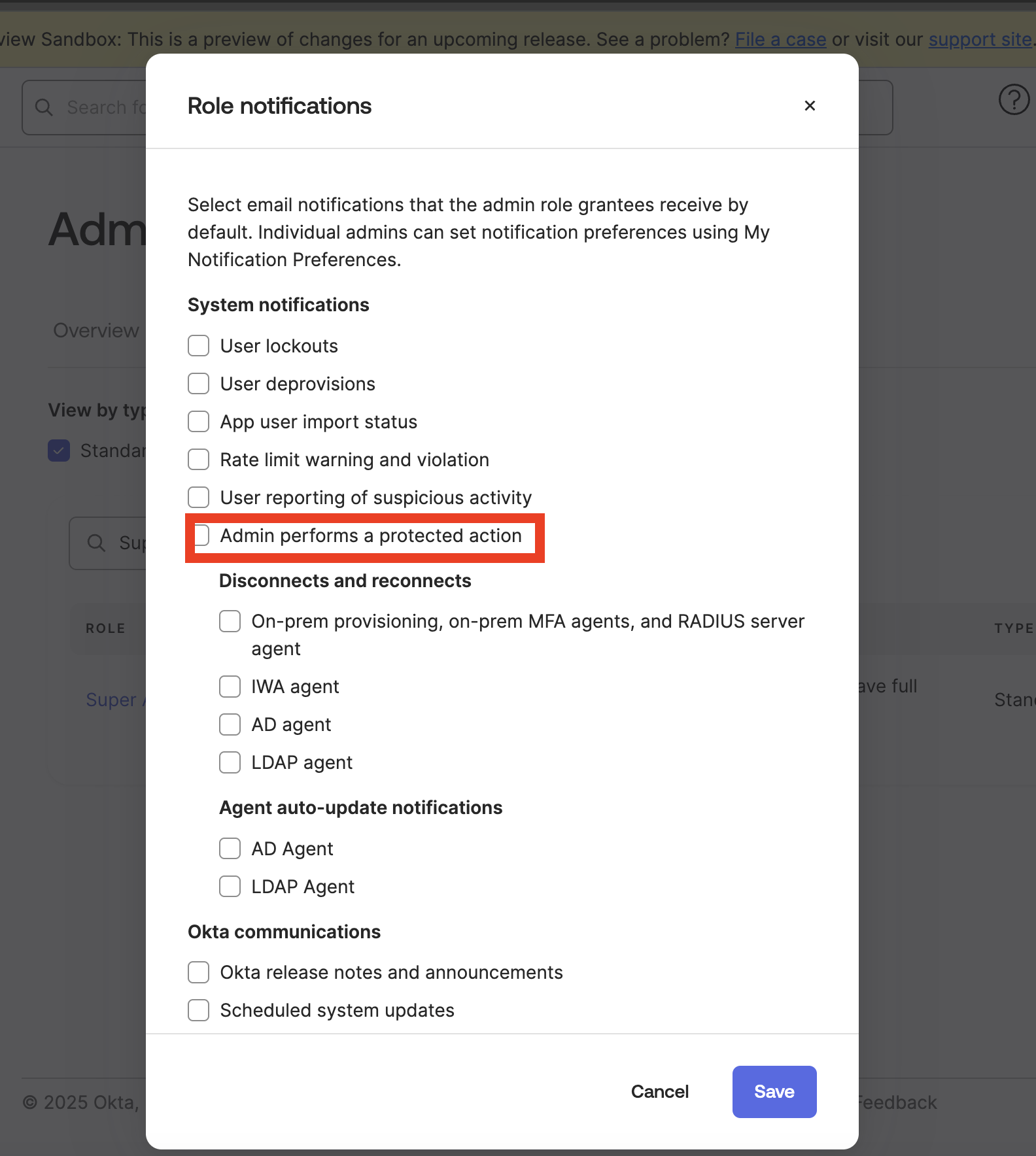Switch to the Overview tab
The width and height of the screenshot is (1036, 1156).
pyautogui.click(x=95, y=330)
